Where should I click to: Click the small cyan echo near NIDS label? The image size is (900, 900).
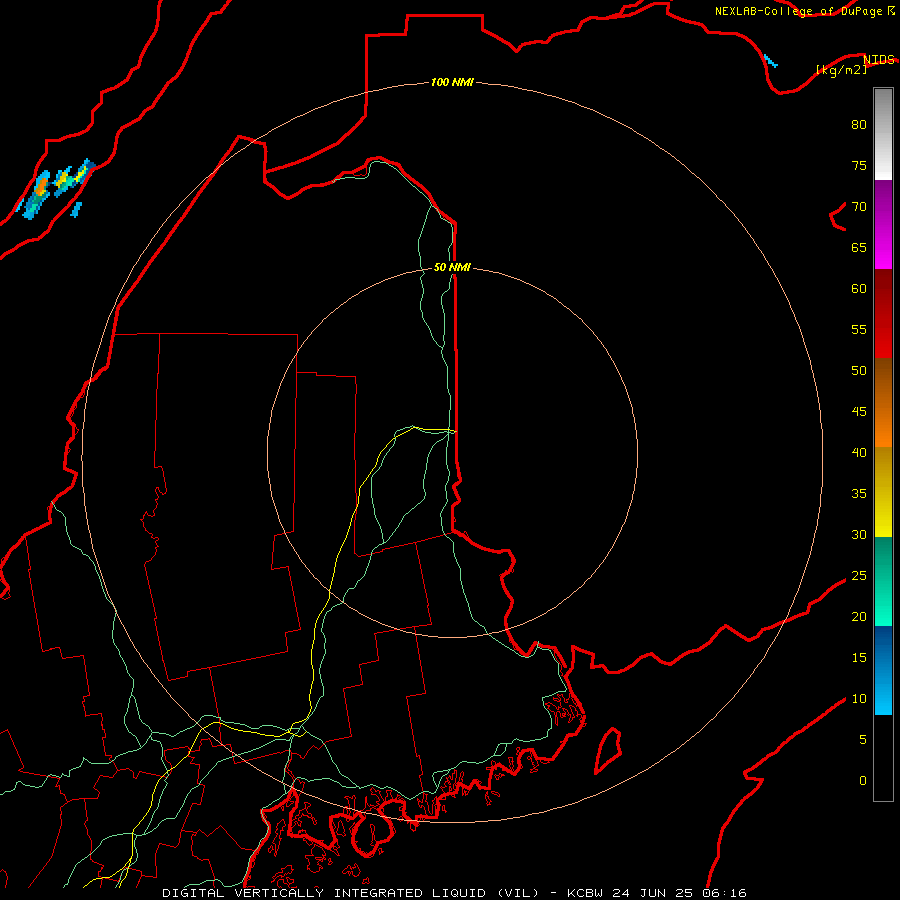pyautogui.click(x=770, y=60)
